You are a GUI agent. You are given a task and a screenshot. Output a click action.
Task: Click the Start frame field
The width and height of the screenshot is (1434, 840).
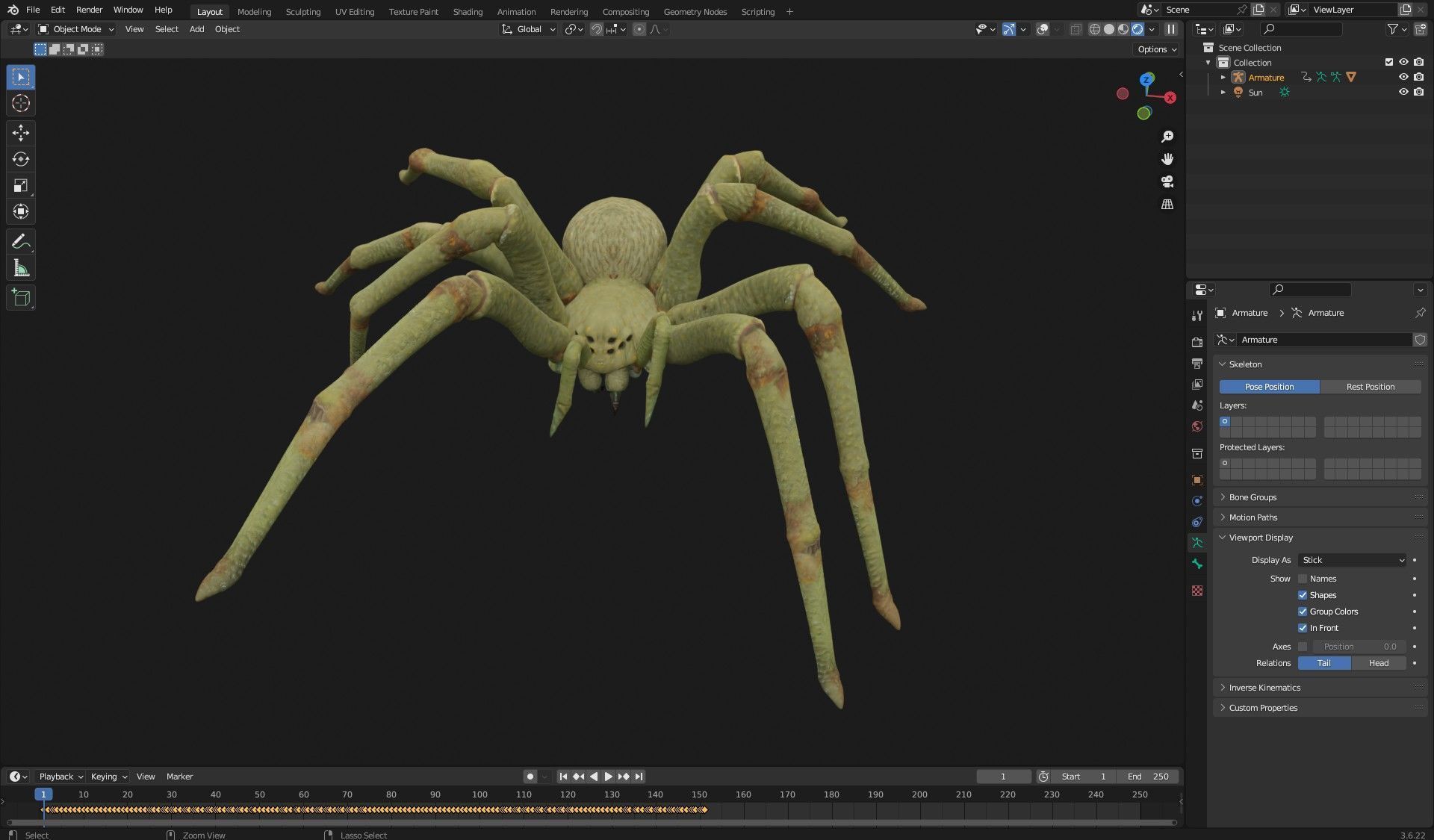click(x=1084, y=777)
